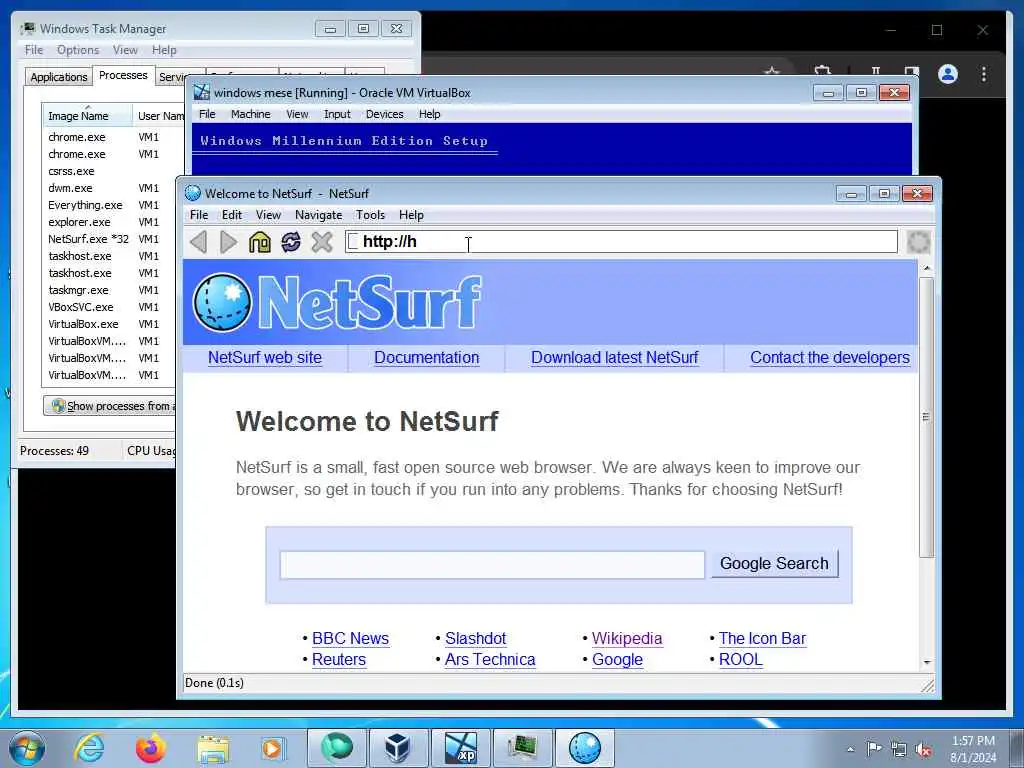Screen dimensions: 1024x768
Task: Click the muted volume tray icon
Action: click(923, 749)
